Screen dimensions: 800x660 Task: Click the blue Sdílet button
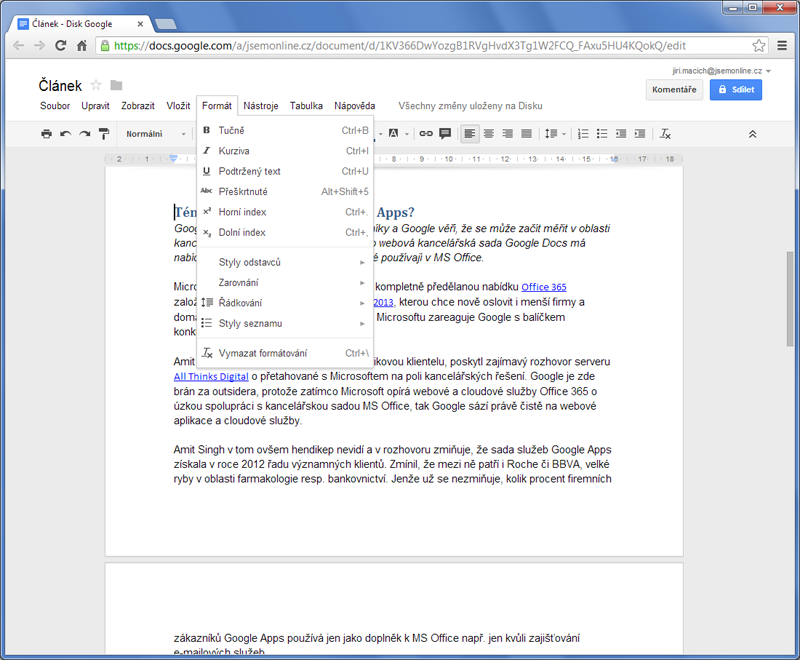(736, 90)
